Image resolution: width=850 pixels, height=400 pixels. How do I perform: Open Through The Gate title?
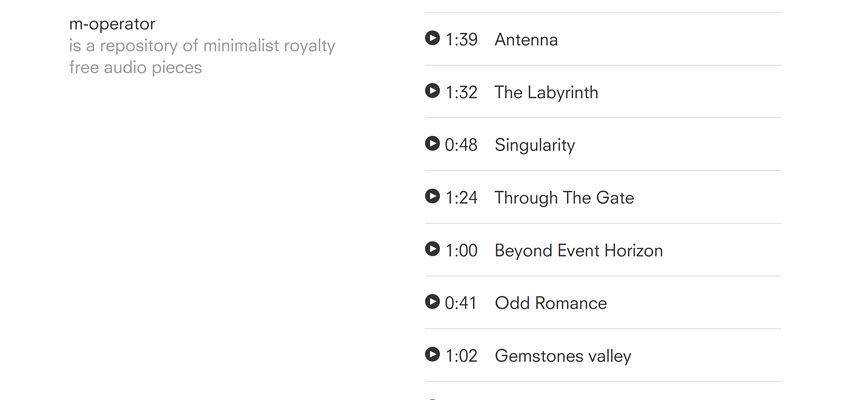pos(564,198)
